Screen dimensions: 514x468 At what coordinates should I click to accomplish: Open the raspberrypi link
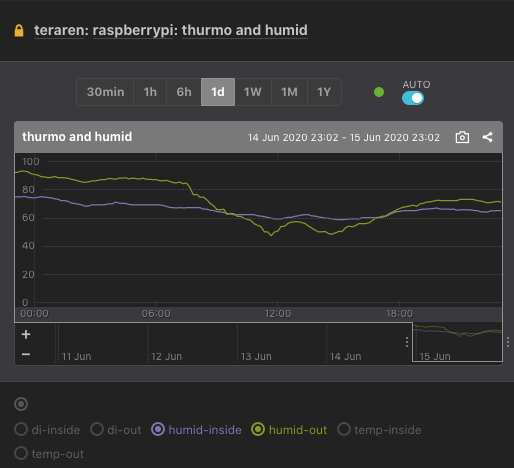[133, 30]
